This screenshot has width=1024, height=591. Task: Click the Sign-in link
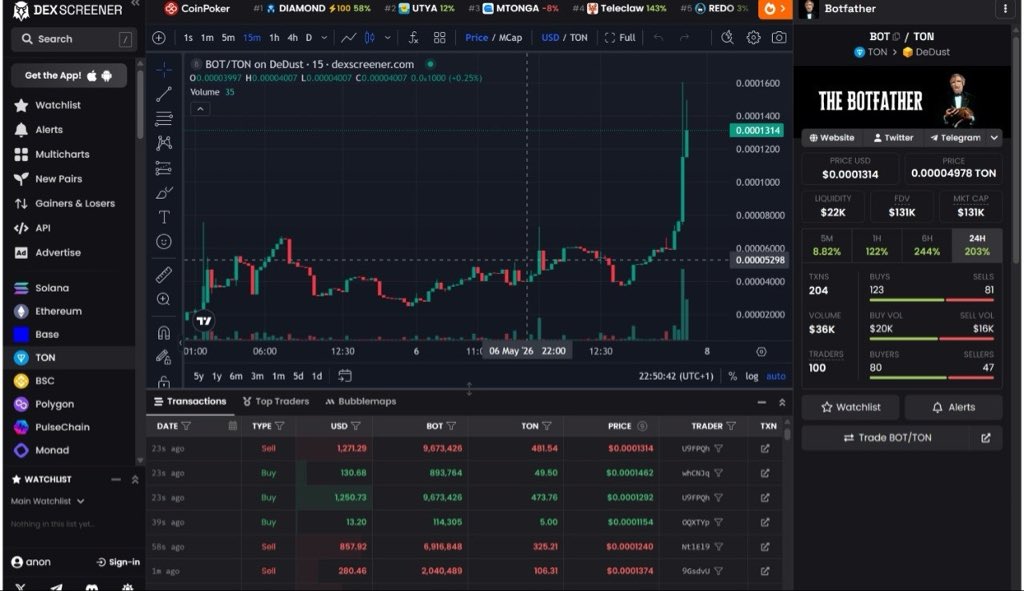click(x=118, y=562)
